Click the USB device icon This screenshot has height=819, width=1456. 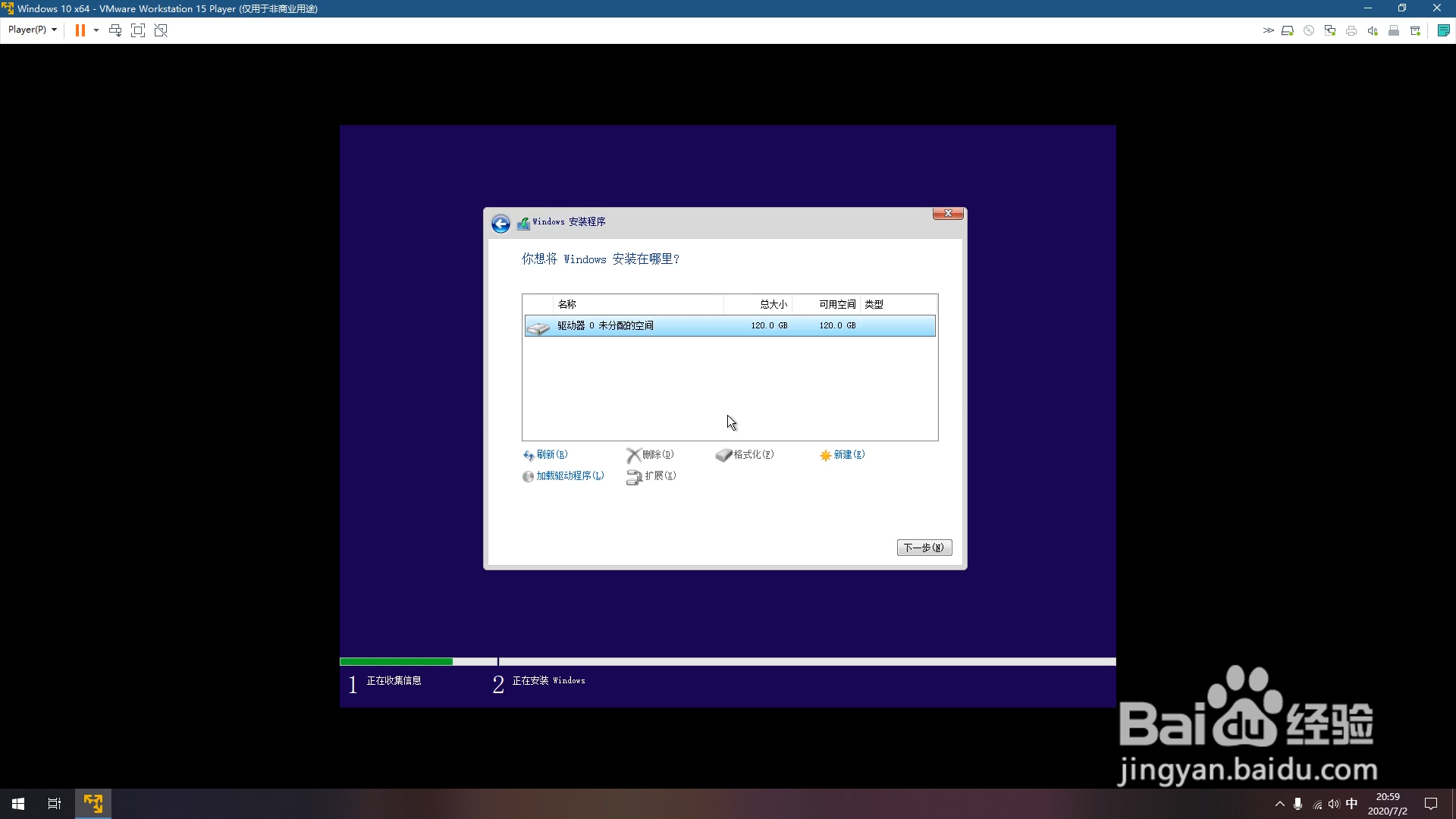pyautogui.click(x=1394, y=30)
